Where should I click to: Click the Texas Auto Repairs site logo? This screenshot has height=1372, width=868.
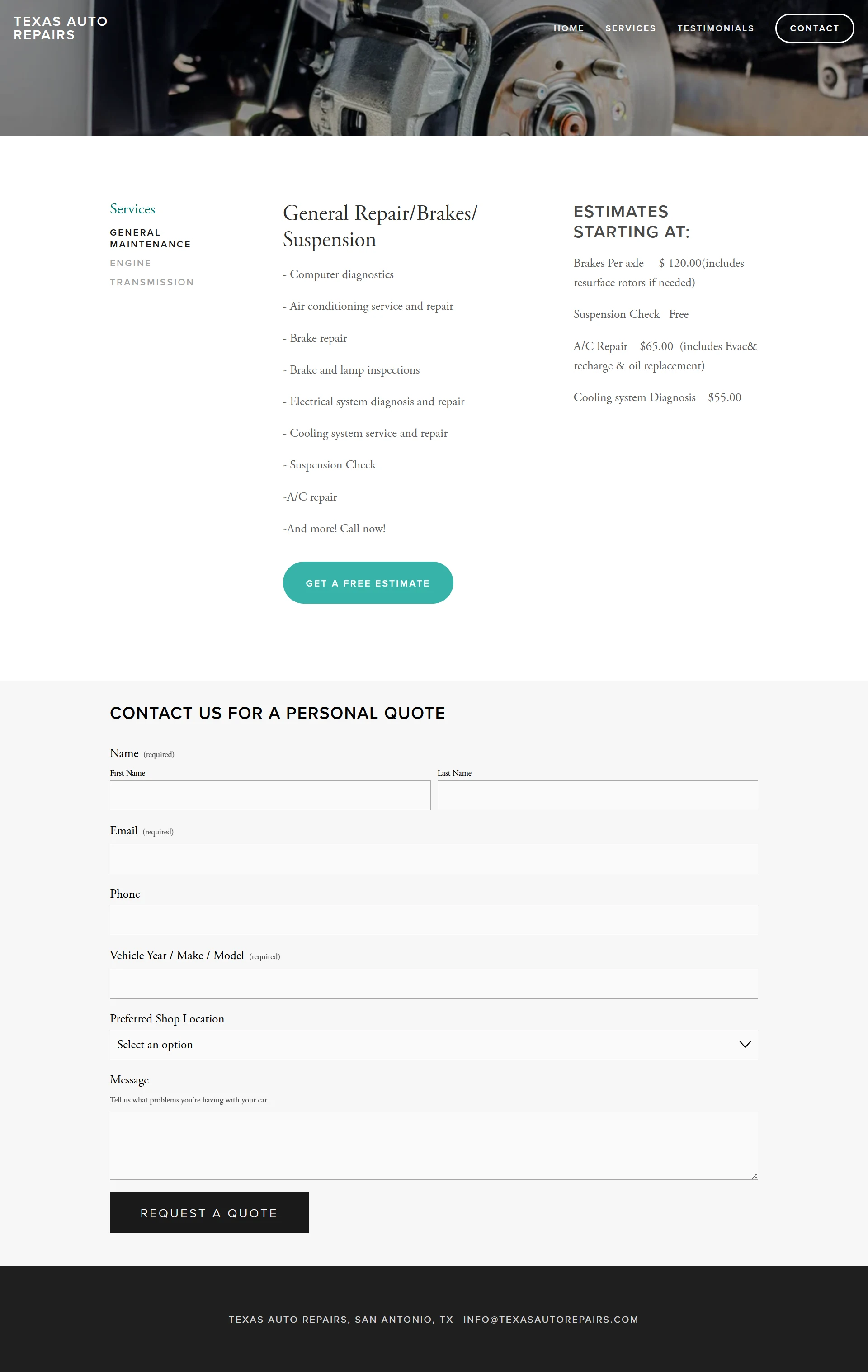pos(61,28)
